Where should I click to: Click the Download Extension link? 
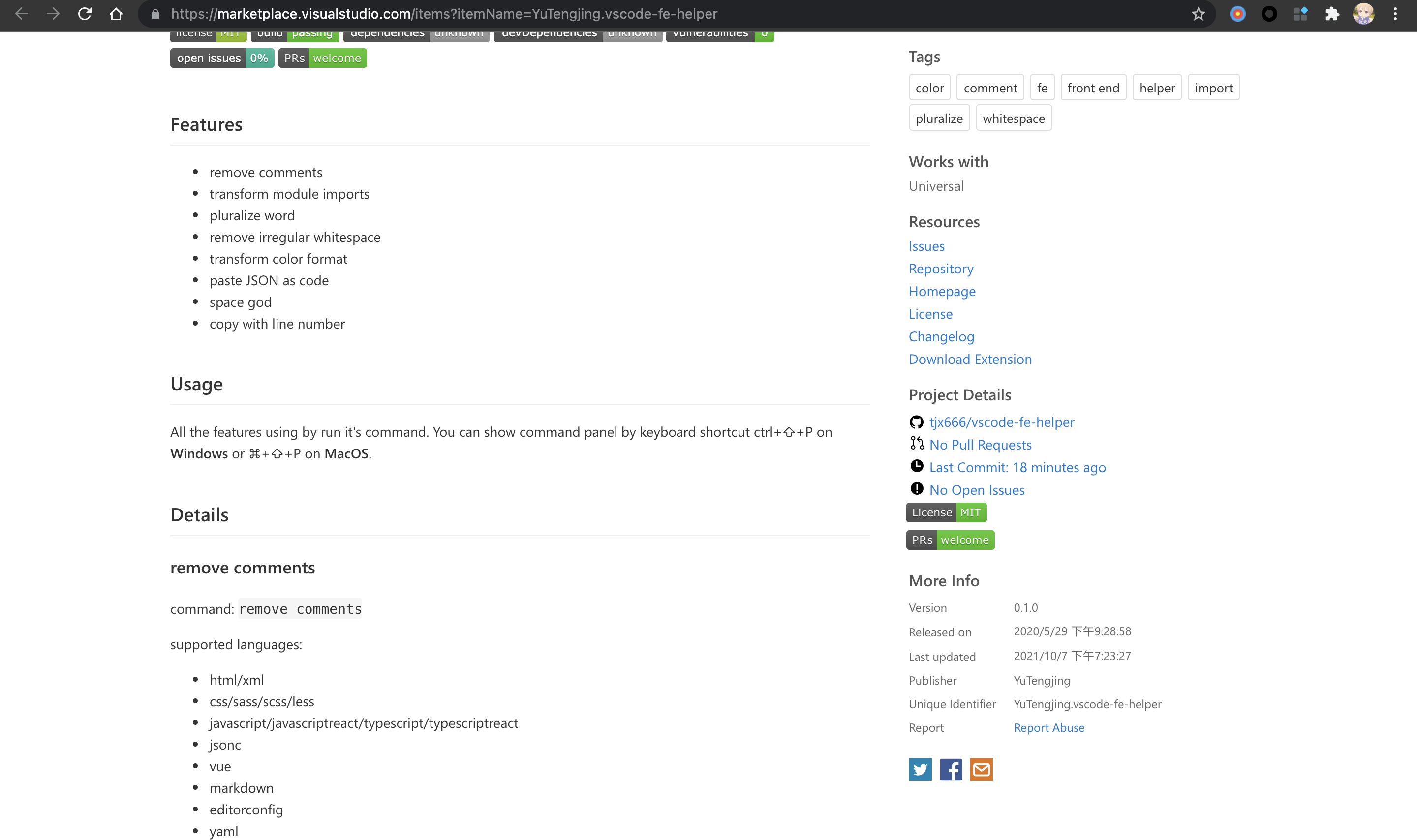pos(970,359)
